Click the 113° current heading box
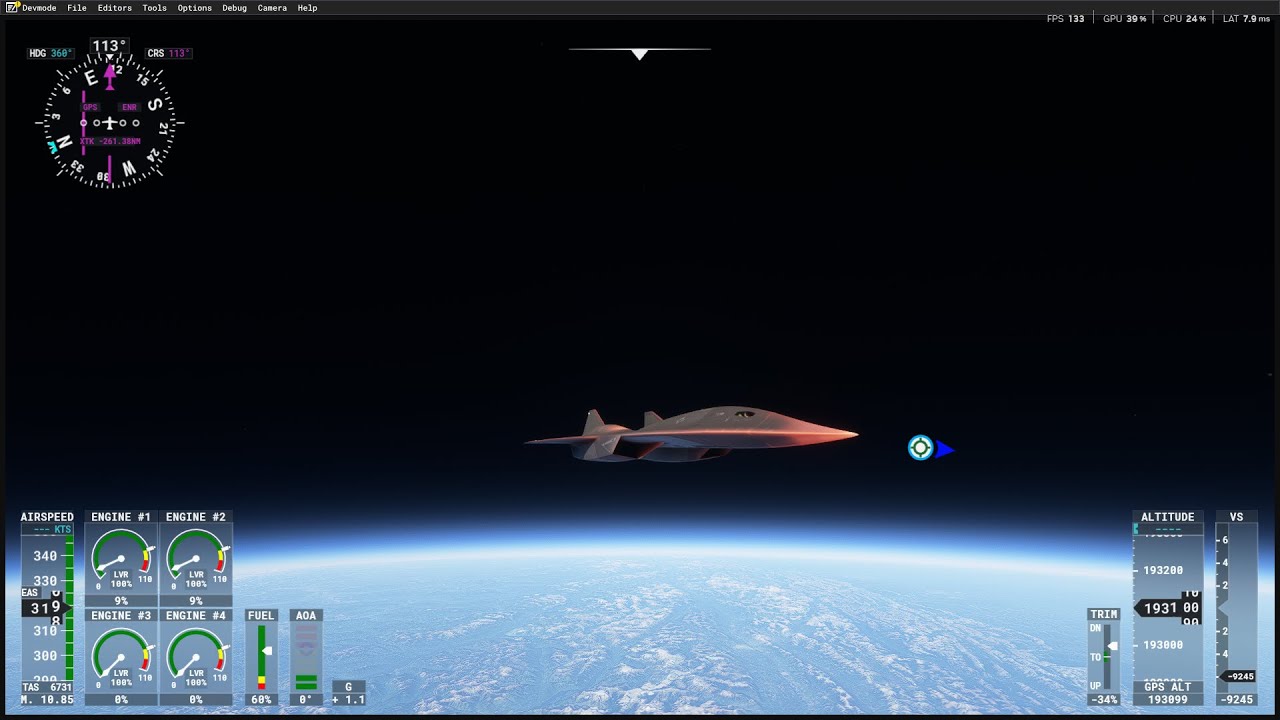Image resolution: width=1280 pixels, height=720 pixels. (x=109, y=46)
